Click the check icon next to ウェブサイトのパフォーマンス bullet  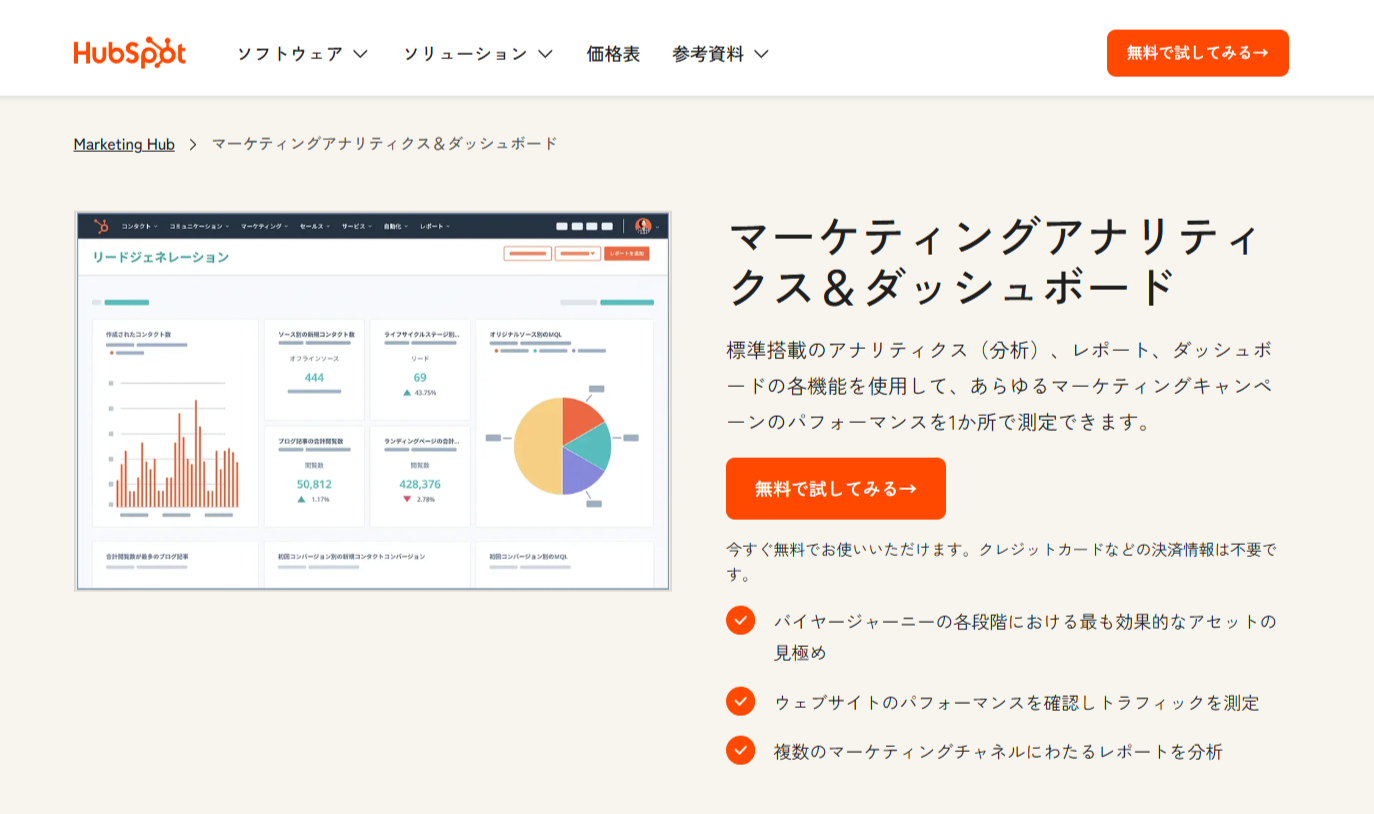point(740,703)
